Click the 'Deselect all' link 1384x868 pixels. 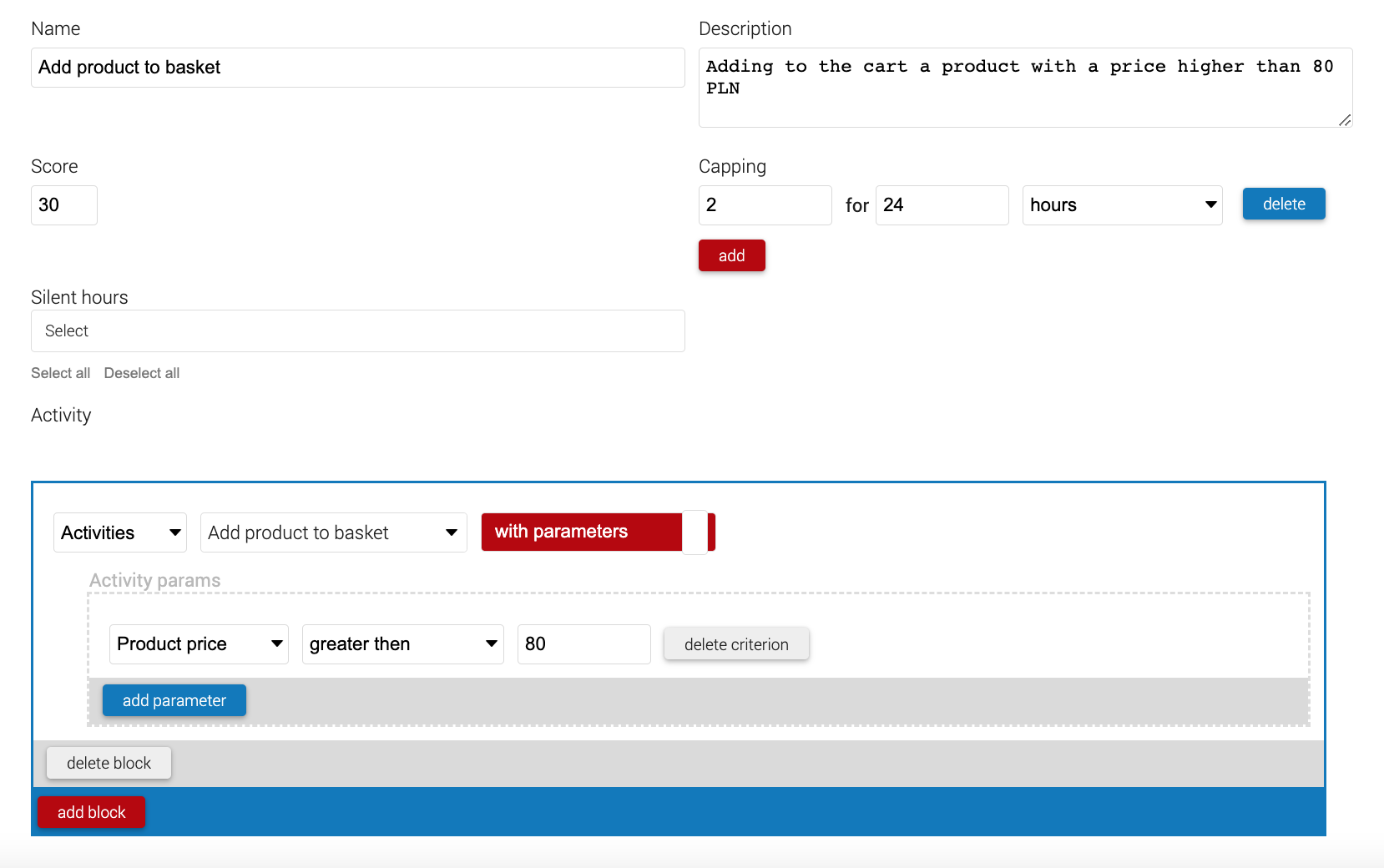click(142, 373)
